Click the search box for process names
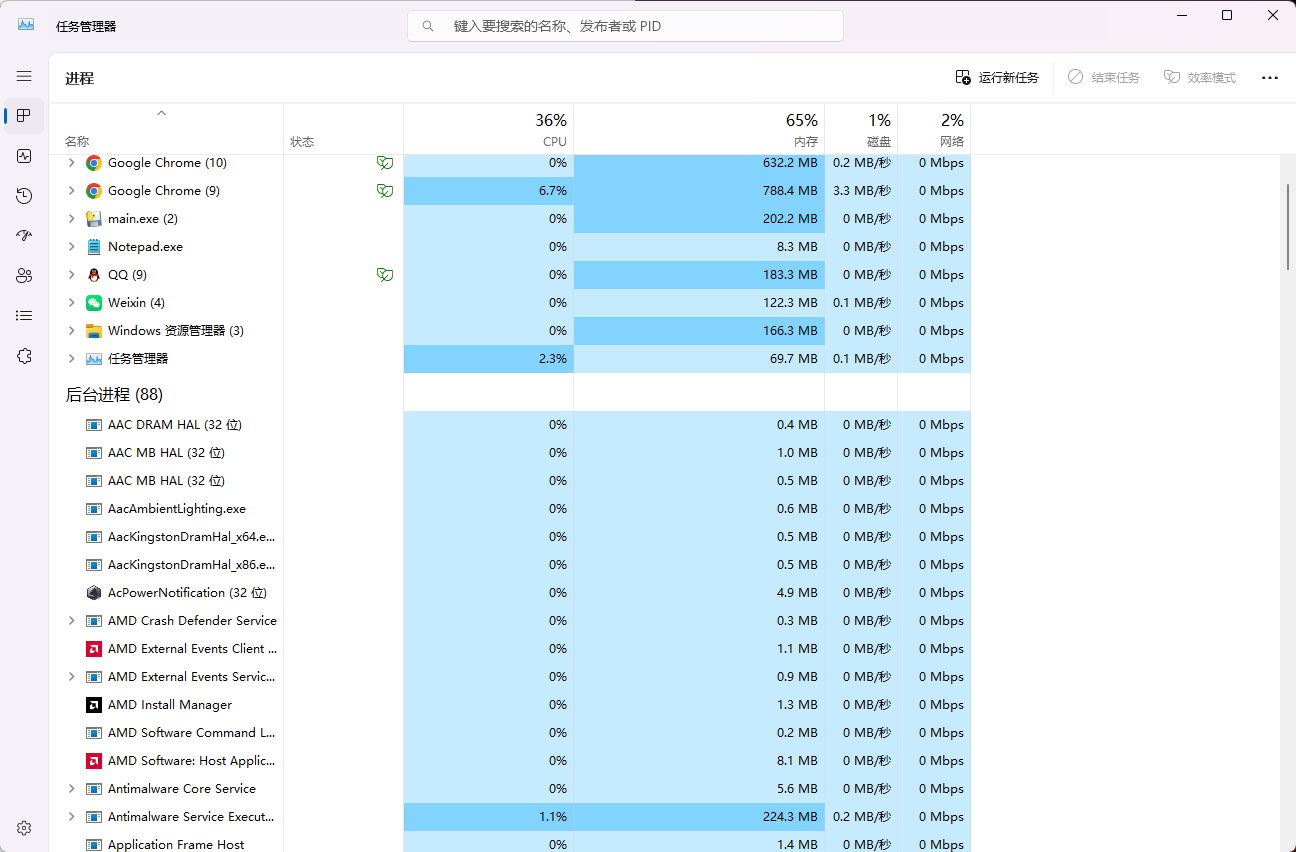Image resolution: width=1296 pixels, height=852 pixels. tap(625, 26)
